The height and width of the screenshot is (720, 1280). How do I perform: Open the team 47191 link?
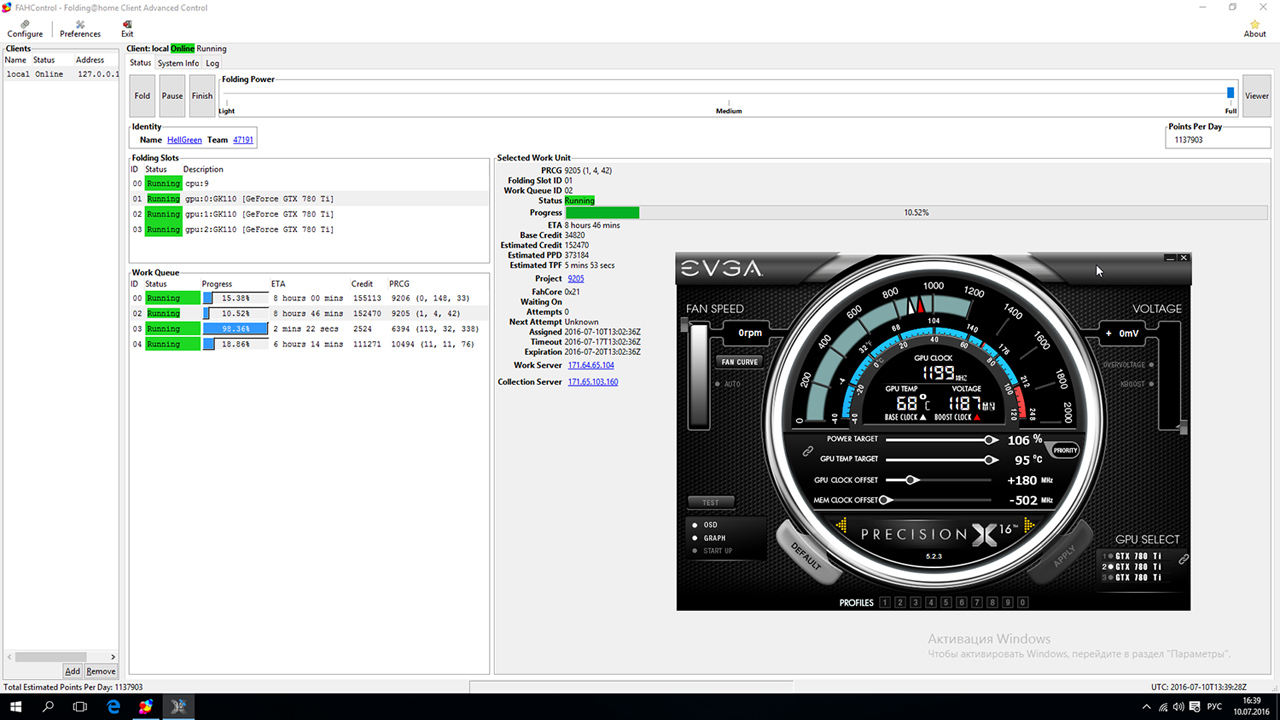pos(243,140)
